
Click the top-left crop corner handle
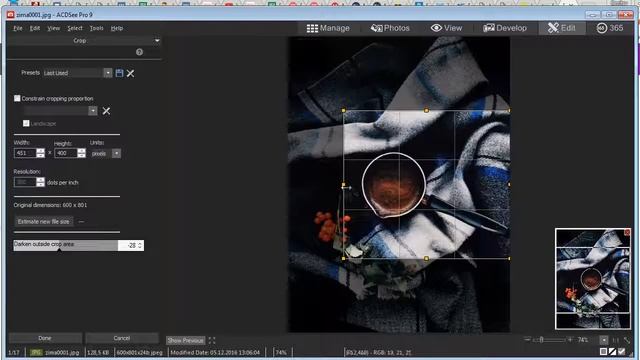(344, 111)
